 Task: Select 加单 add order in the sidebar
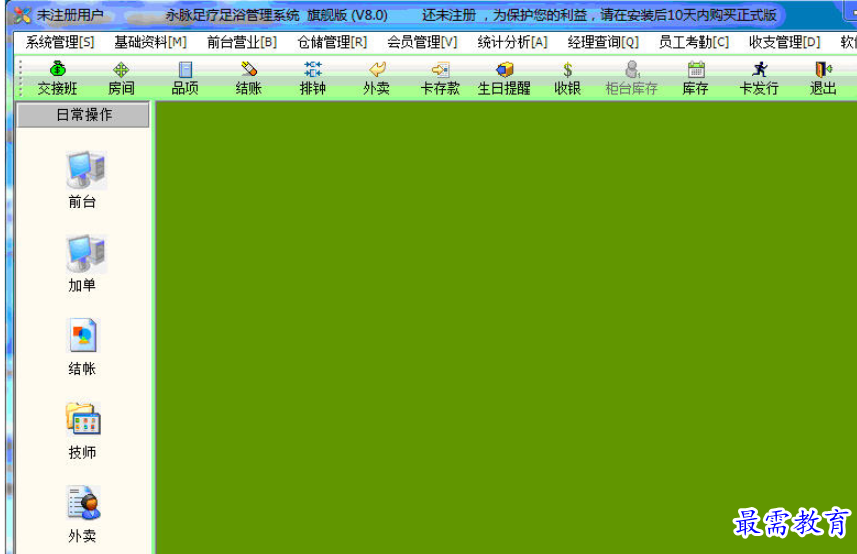(83, 264)
